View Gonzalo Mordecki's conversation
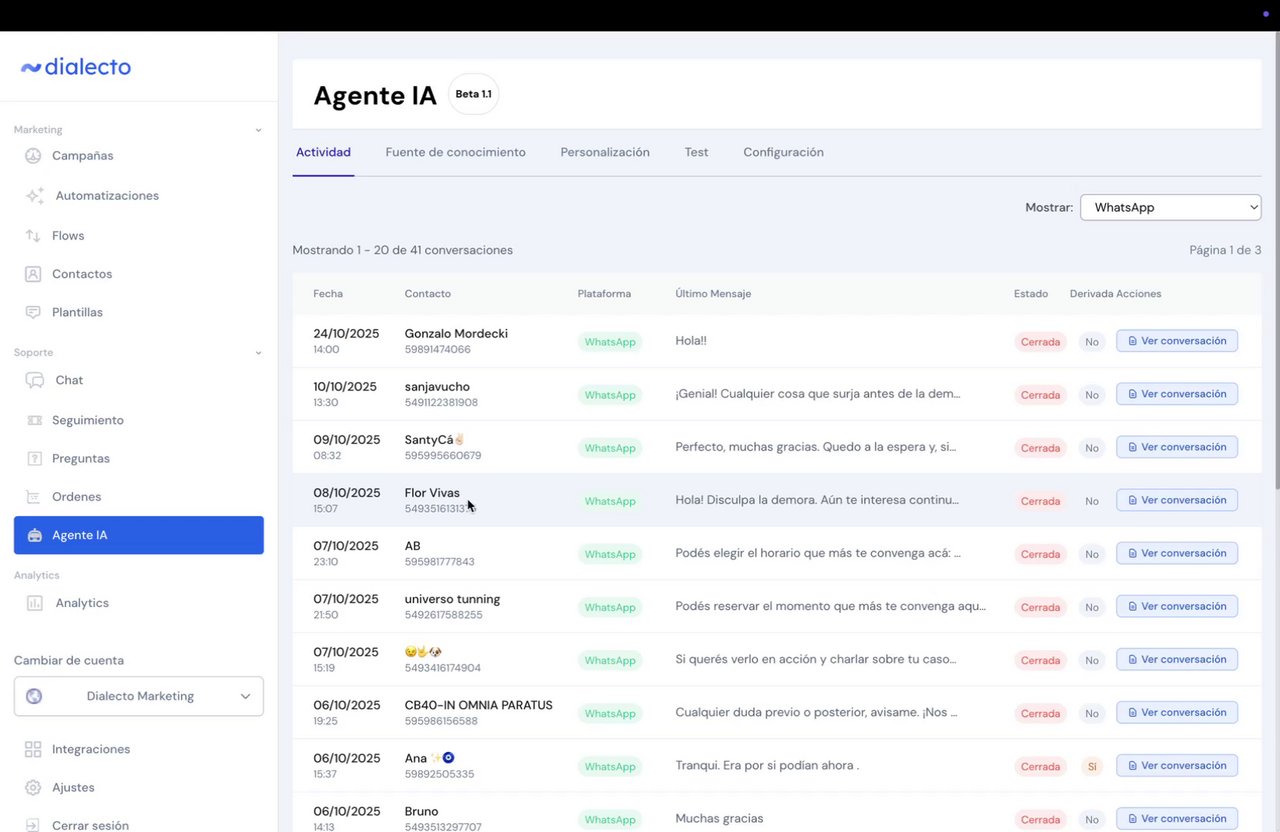 click(x=1177, y=341)
